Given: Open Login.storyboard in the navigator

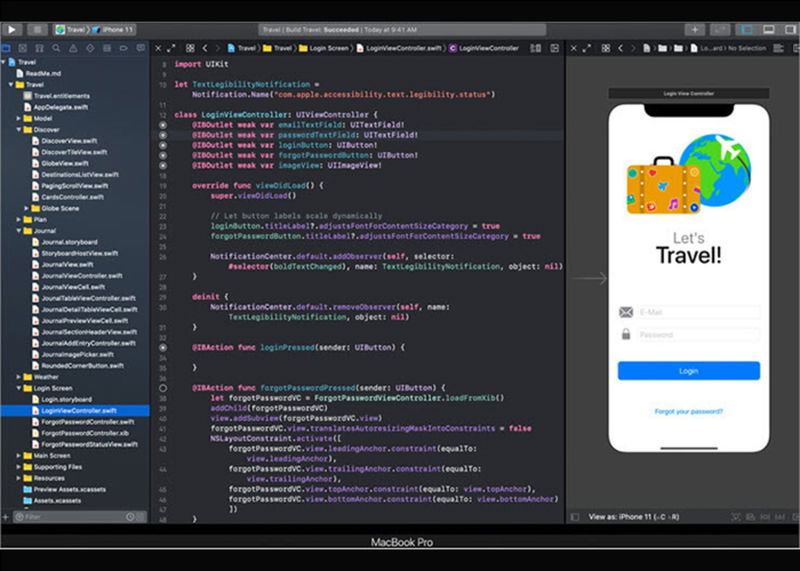Looking at the screenshot, I should pyautogui.click(x=62, y=400).
